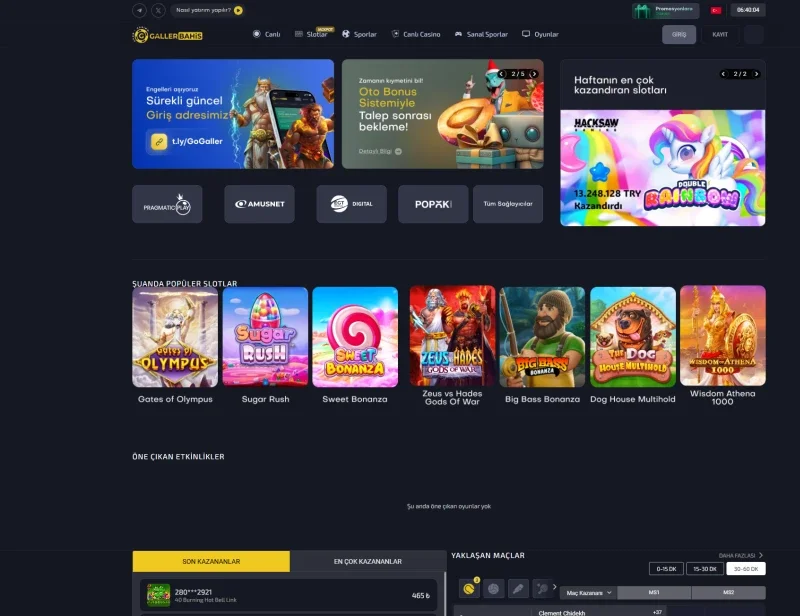Image resolution: width=800 pixels, height=616 pixels.
Task: Select the third sport filter icon
Action: click(x=518, y=589)
